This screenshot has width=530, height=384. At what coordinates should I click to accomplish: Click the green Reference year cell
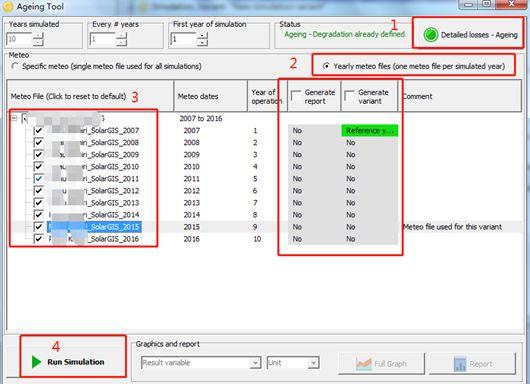pos(370,130)
